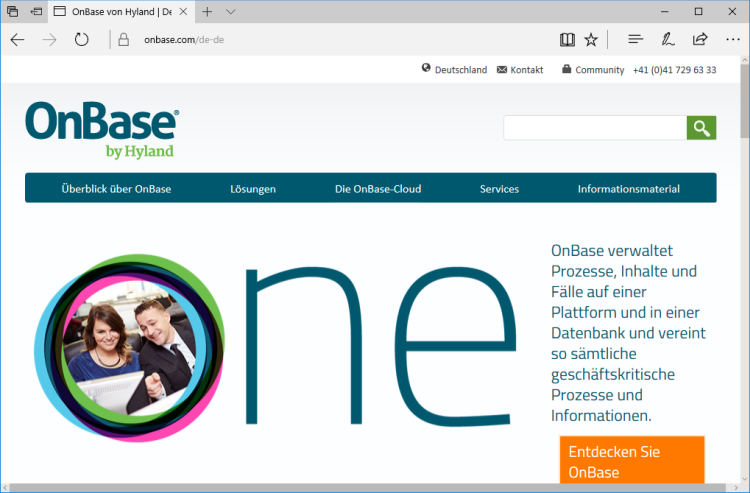Select Die OnBase-Cloud navigation item
This screenshot has width=750, height=493.
[378, 189]
